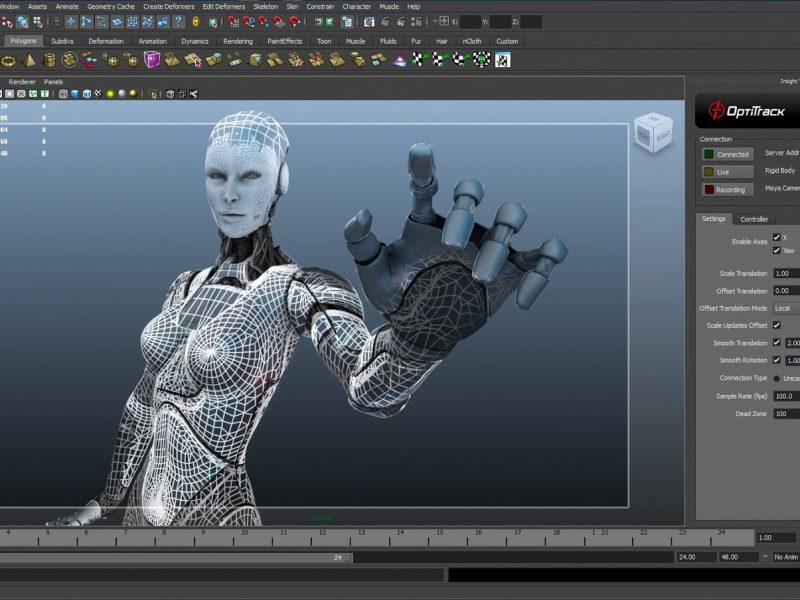Expand the arrow before No Anim
800x600 pixels.
[765, 557]
